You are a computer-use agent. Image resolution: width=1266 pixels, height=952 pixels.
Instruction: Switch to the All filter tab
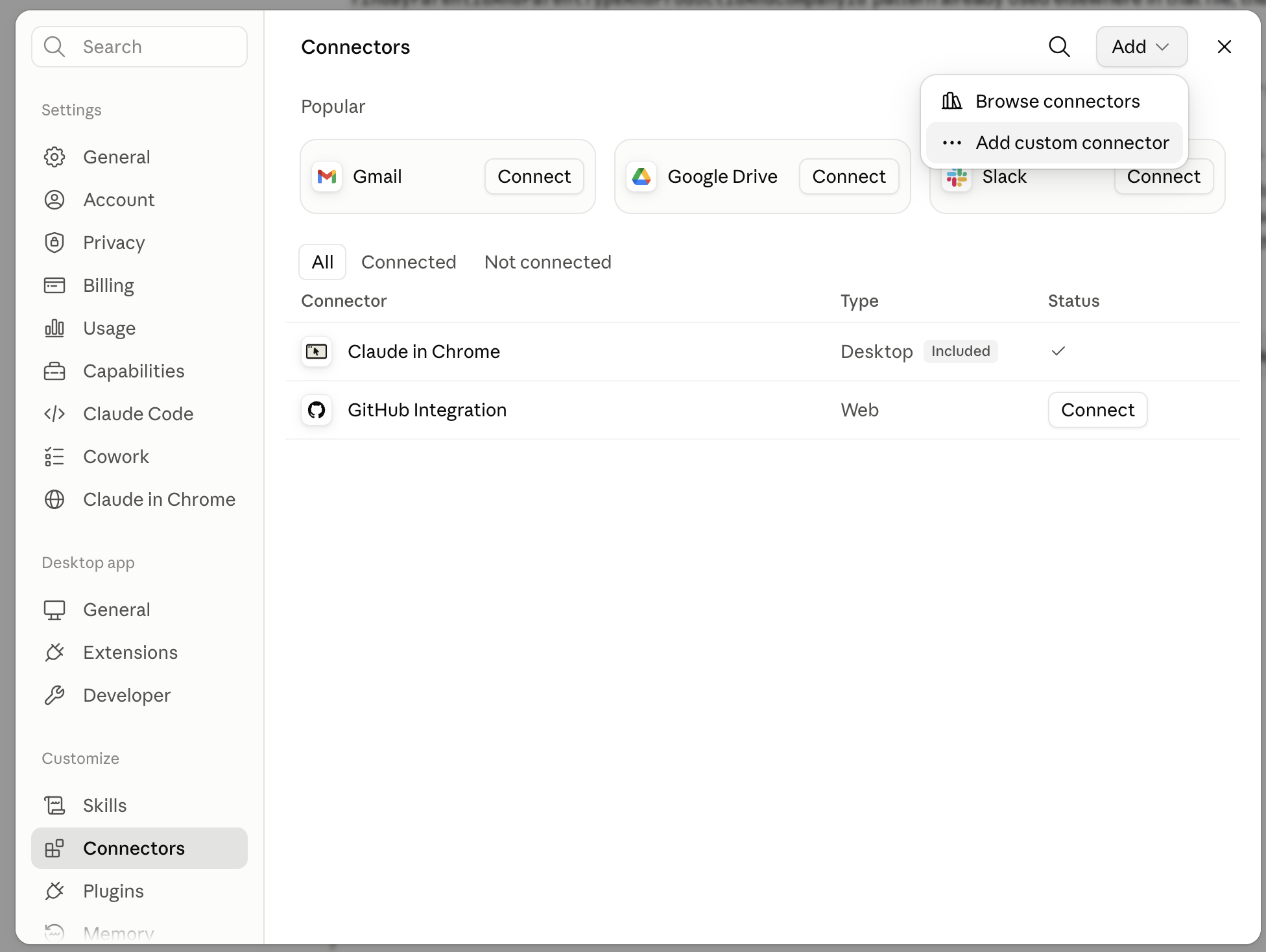(322, 262)
